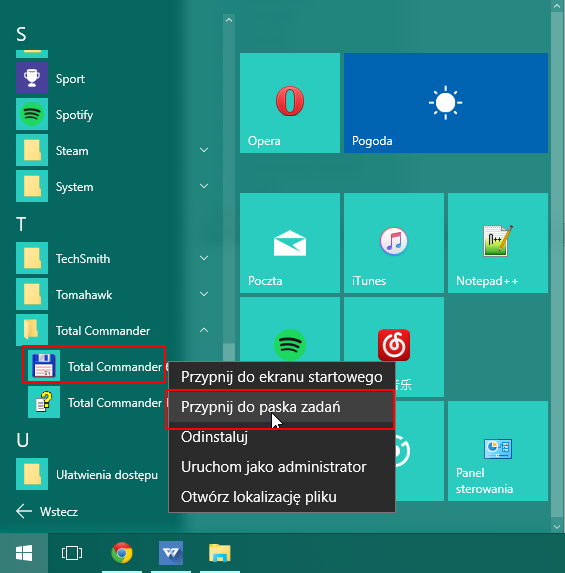Click the open Total Commander folder icon
Screen dimensions: 565x573
coord(32,330)
